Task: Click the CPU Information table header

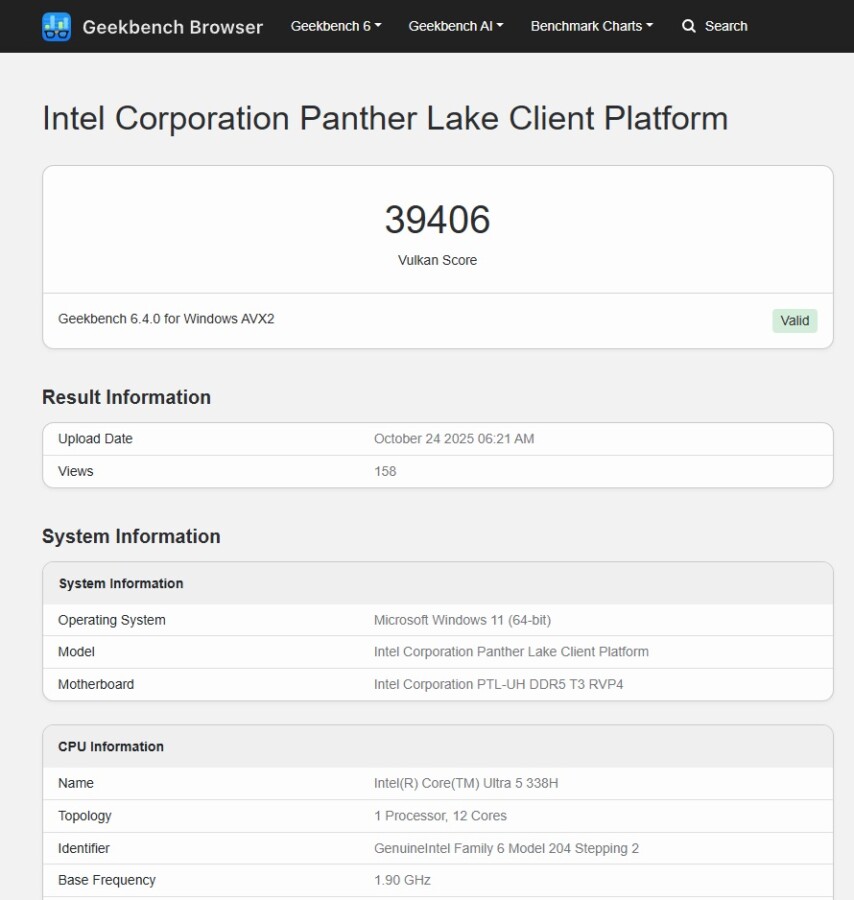Action: (111, 747)
